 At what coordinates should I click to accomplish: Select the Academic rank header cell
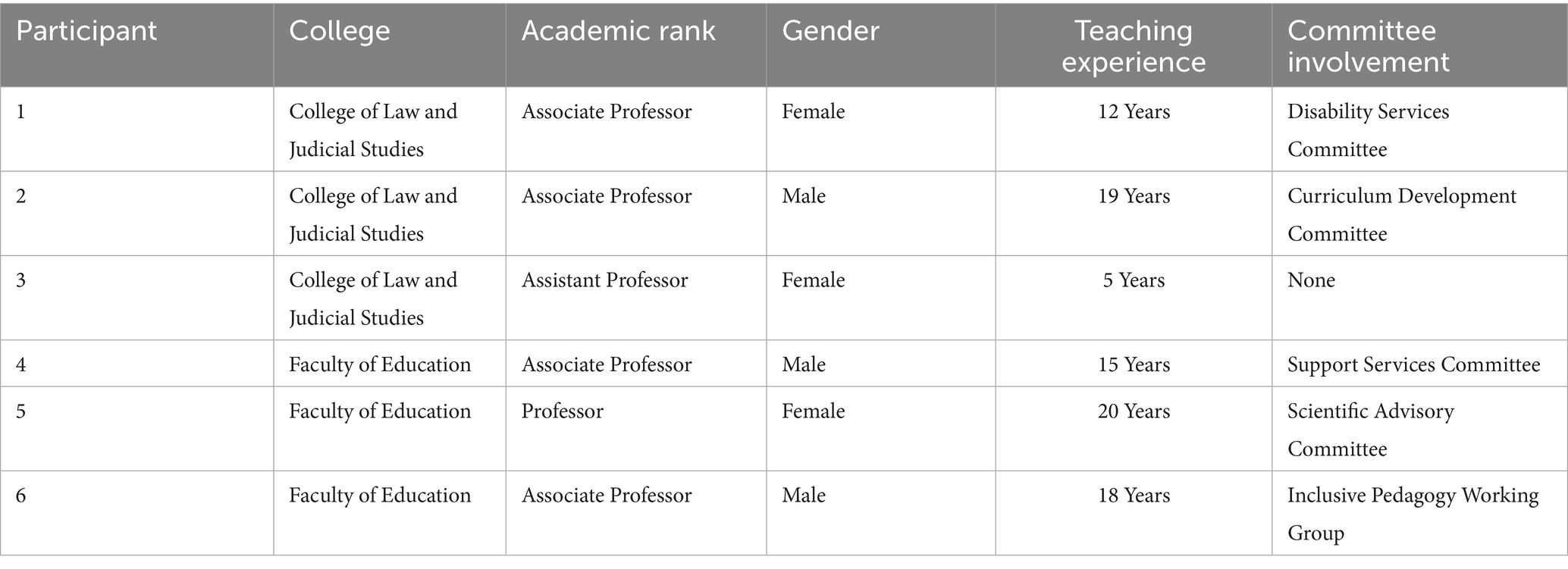tap(618, 31)
